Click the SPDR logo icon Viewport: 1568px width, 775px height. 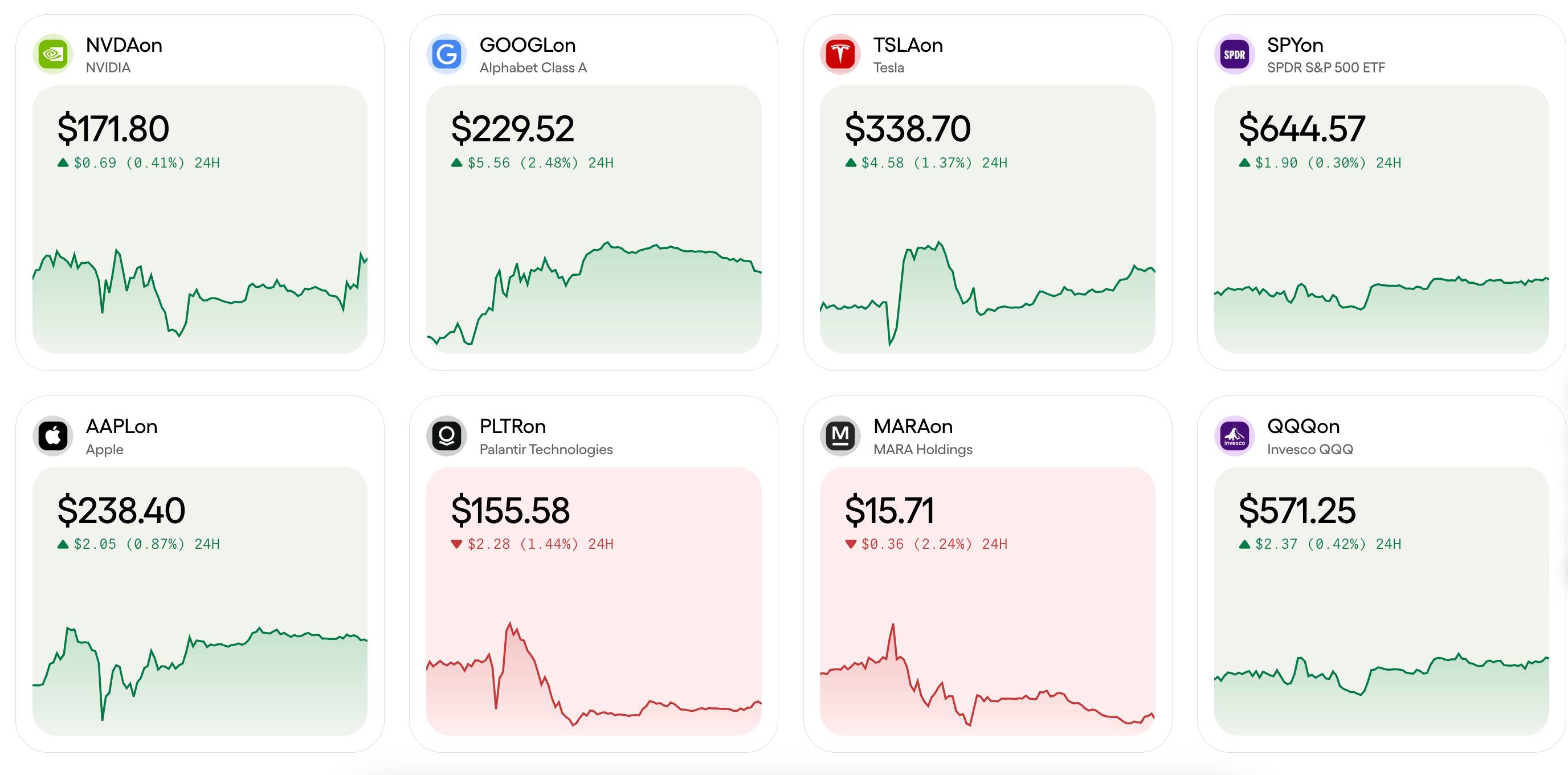pyautogui.click(x=1234, y=55)
